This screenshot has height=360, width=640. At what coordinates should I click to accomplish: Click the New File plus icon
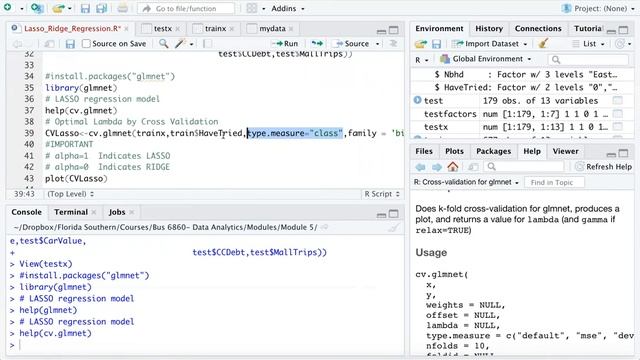[7, 8]
